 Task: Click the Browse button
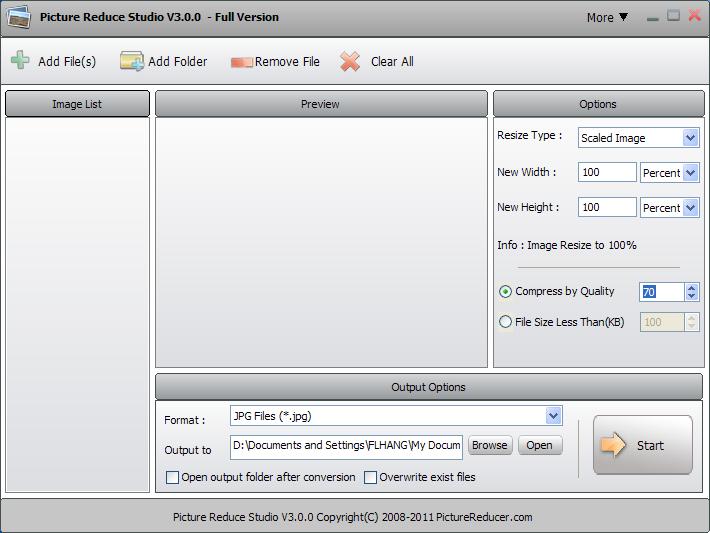(x=489, y=446)
